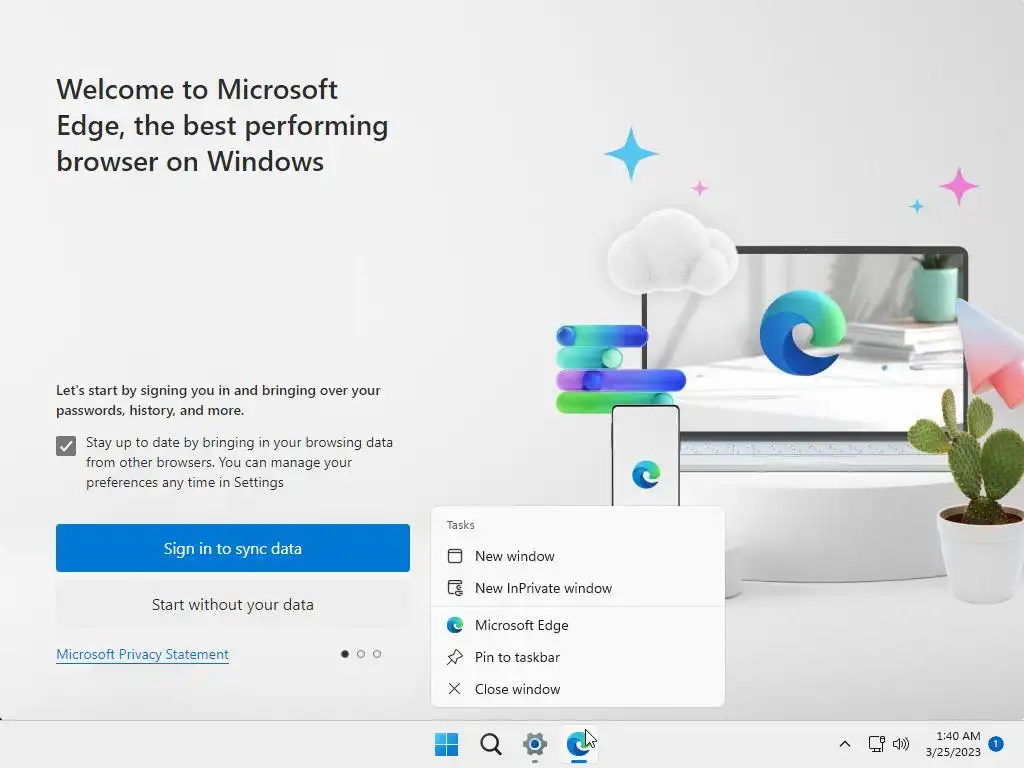
Task: Open network status icon in tray
Action: point(876,744)
